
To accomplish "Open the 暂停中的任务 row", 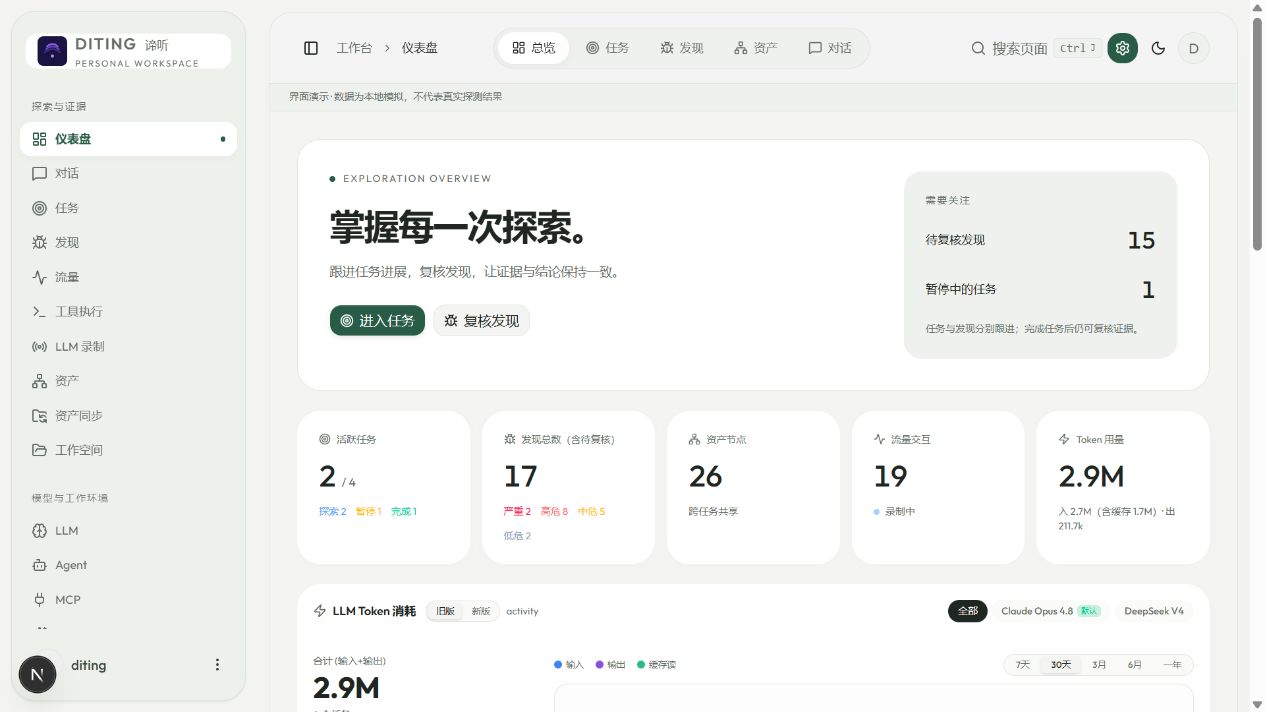I will [x=1040, y=290].
